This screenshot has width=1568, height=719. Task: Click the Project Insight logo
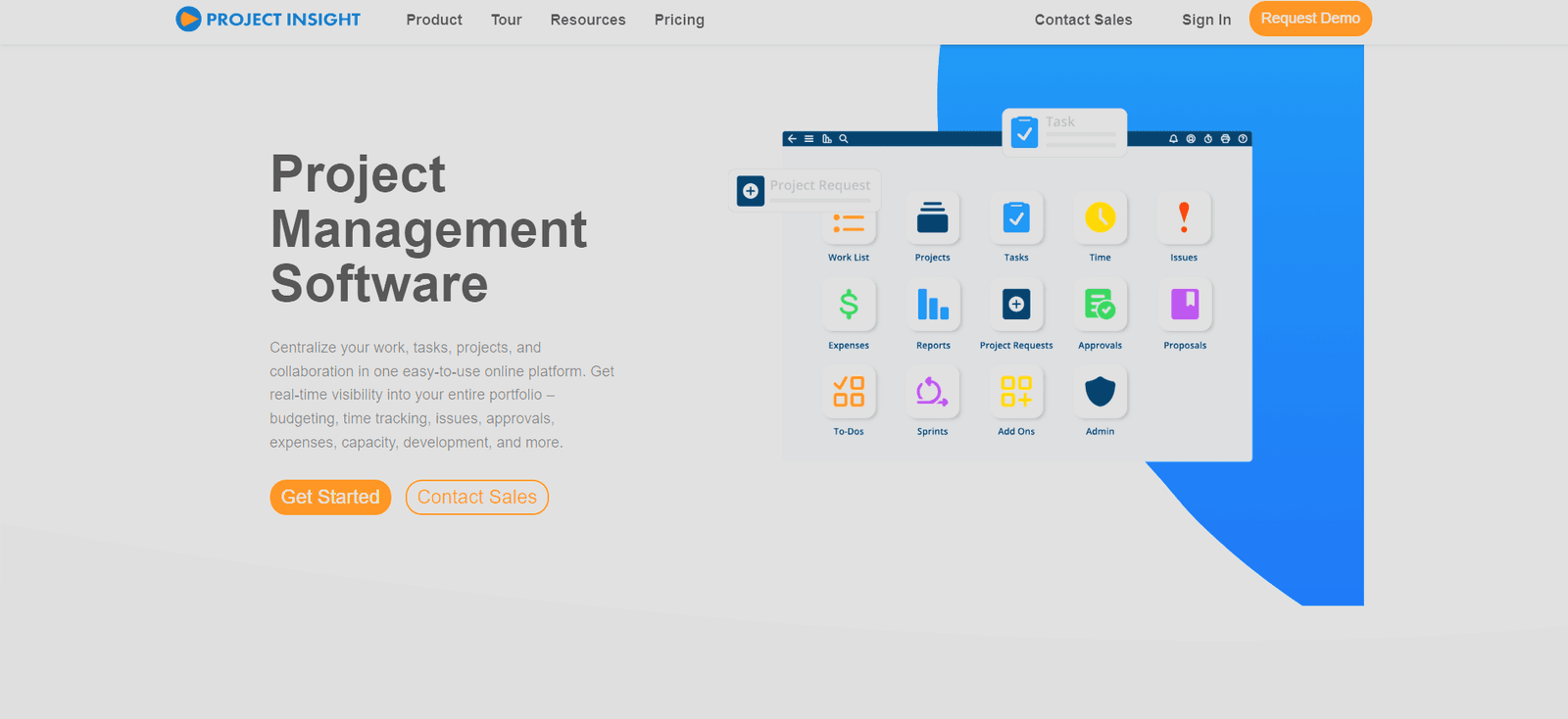pos(268,19)
